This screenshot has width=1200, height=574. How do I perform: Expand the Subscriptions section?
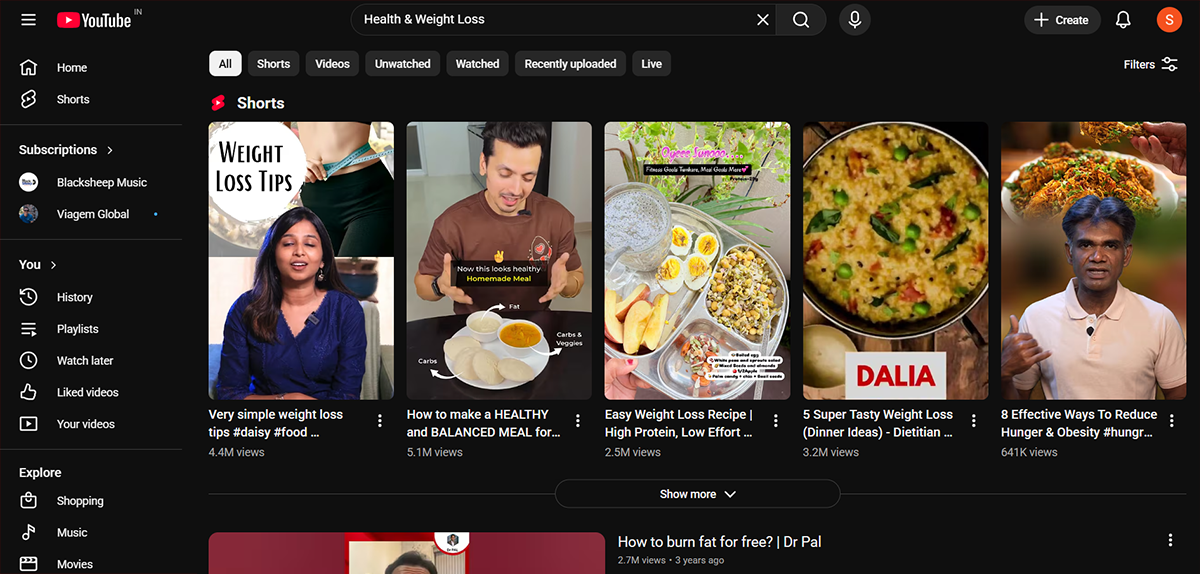click(66, 150)
